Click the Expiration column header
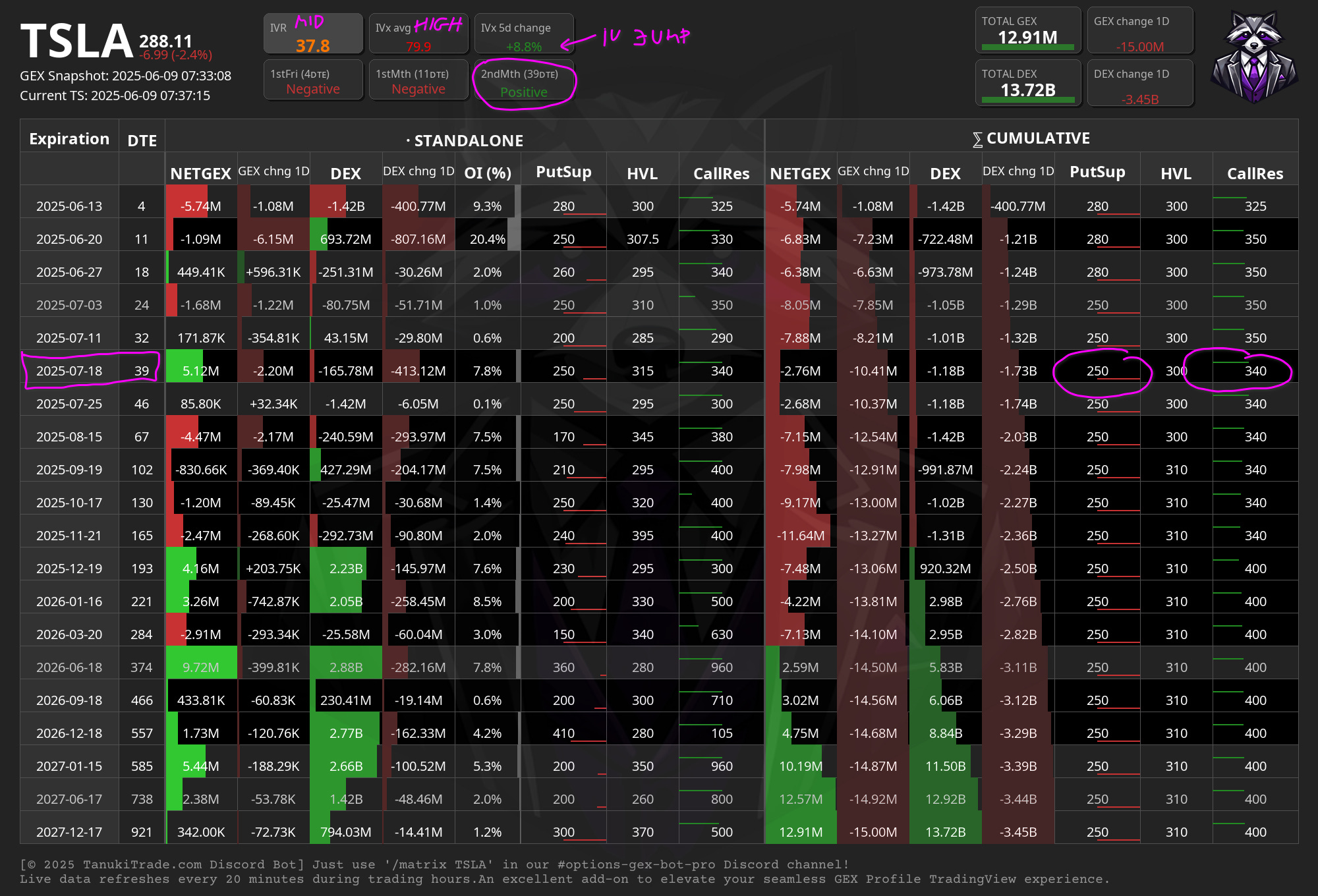 point(69,139)
